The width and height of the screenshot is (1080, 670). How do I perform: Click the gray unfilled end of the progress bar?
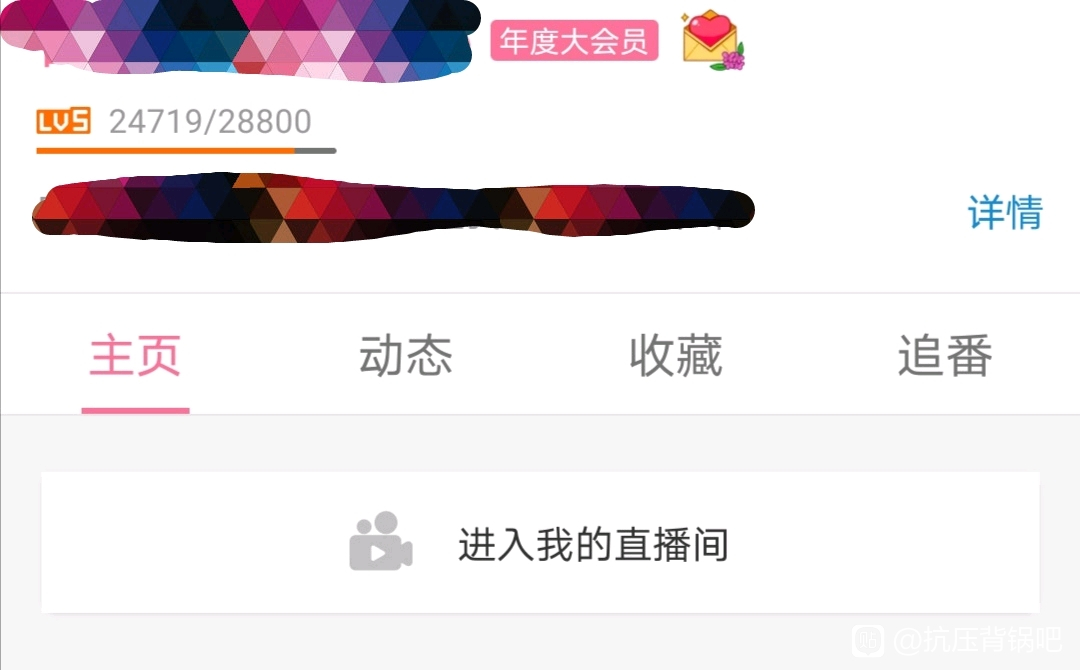coord(316,150)
